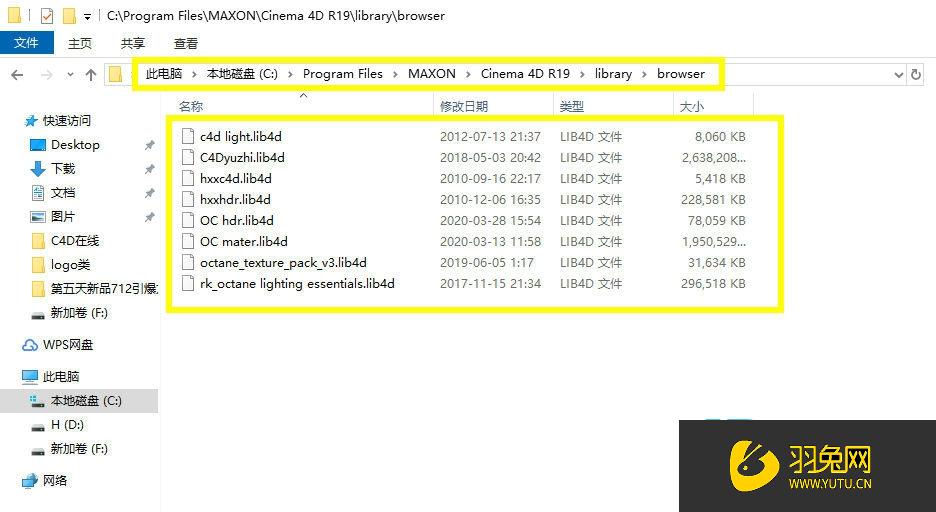Click Program Files breadcrumb segment
This screenshot has width=936, height=512.
(x=343, y=73)
